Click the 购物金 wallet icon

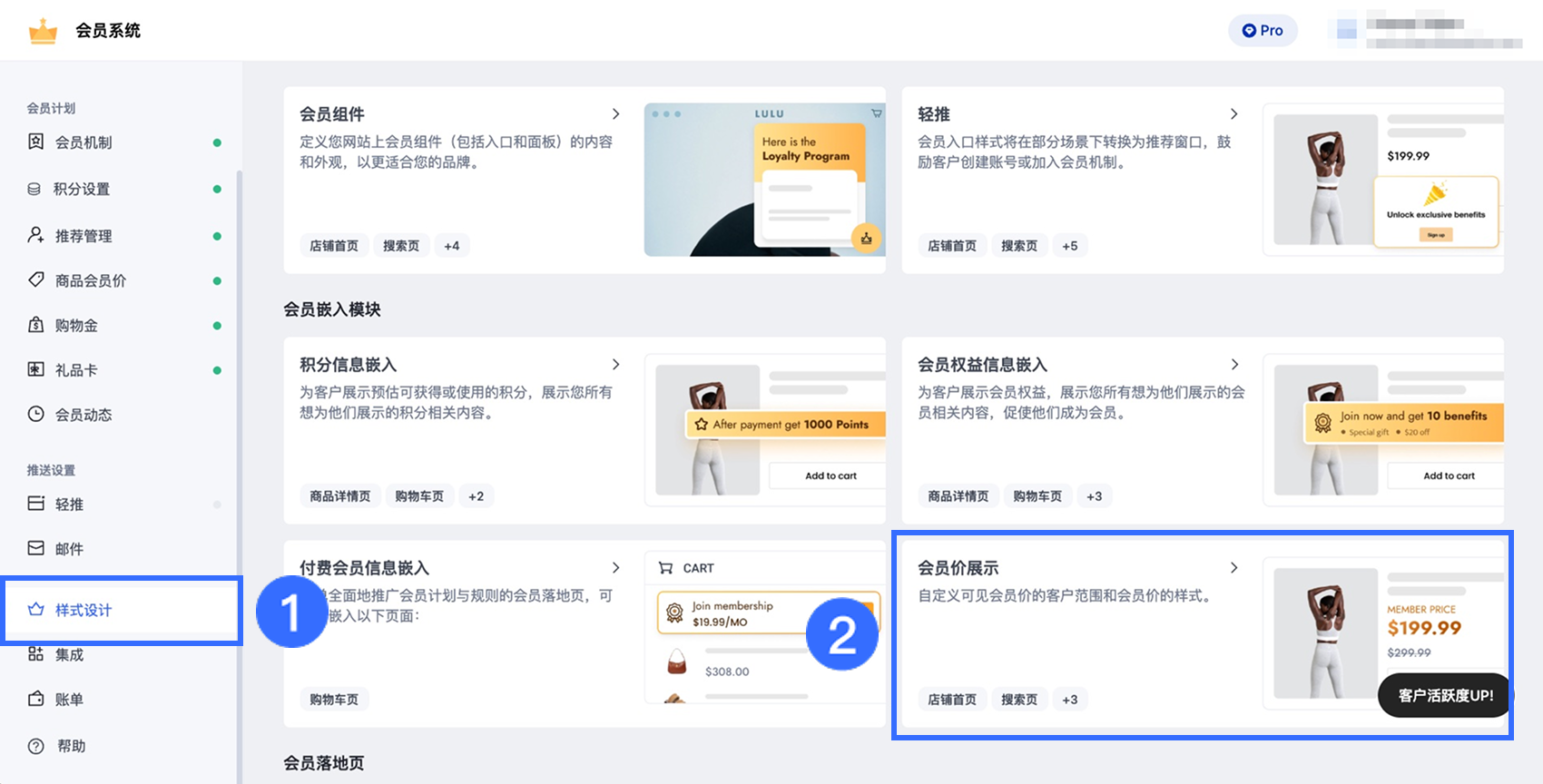[36, 325]
